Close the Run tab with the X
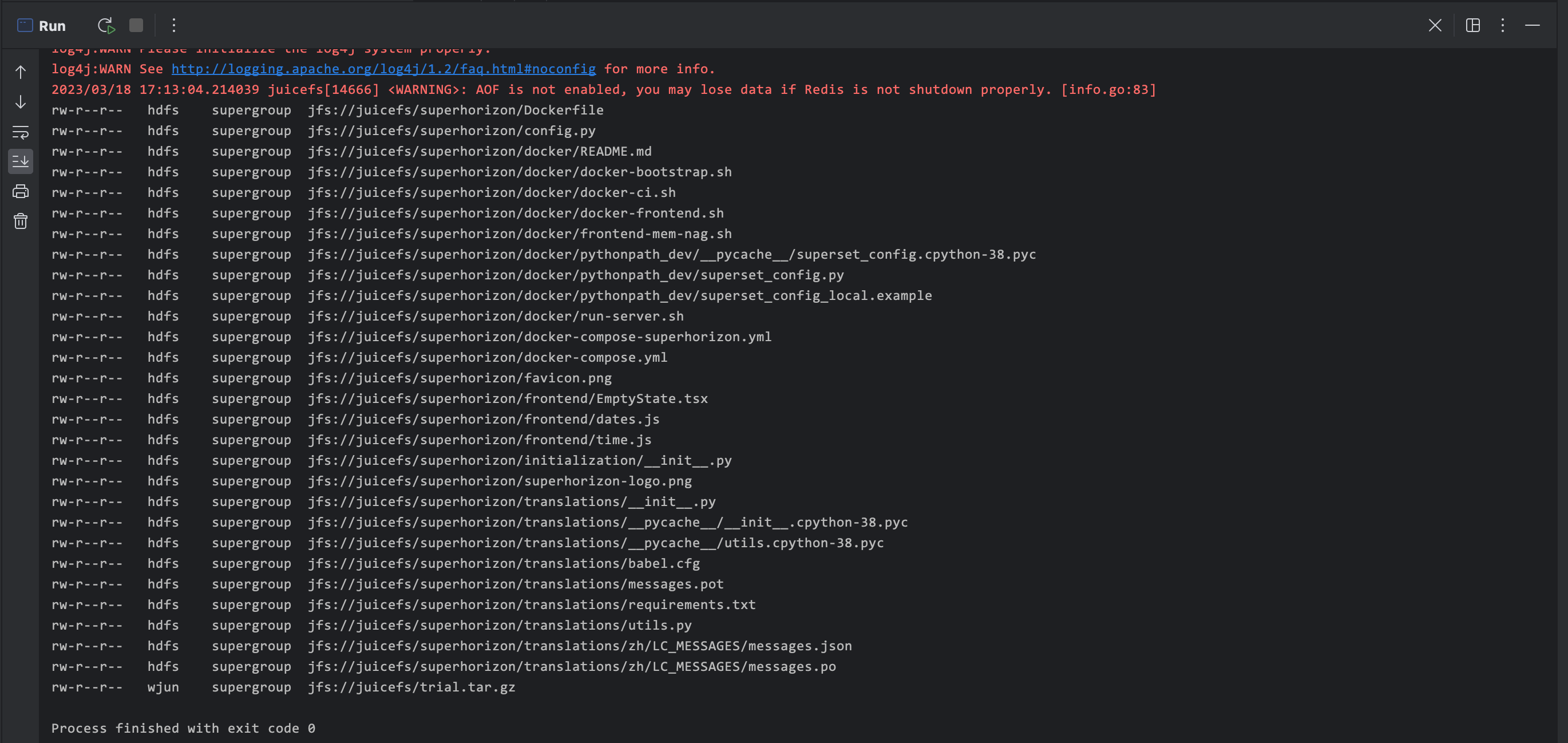1568x743 pixels. [1435, 26]
